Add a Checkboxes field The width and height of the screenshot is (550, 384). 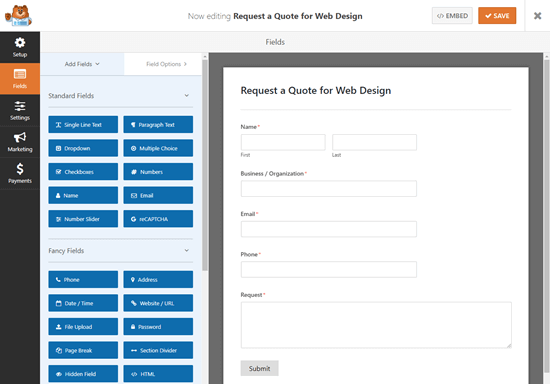tap(83, 172)
